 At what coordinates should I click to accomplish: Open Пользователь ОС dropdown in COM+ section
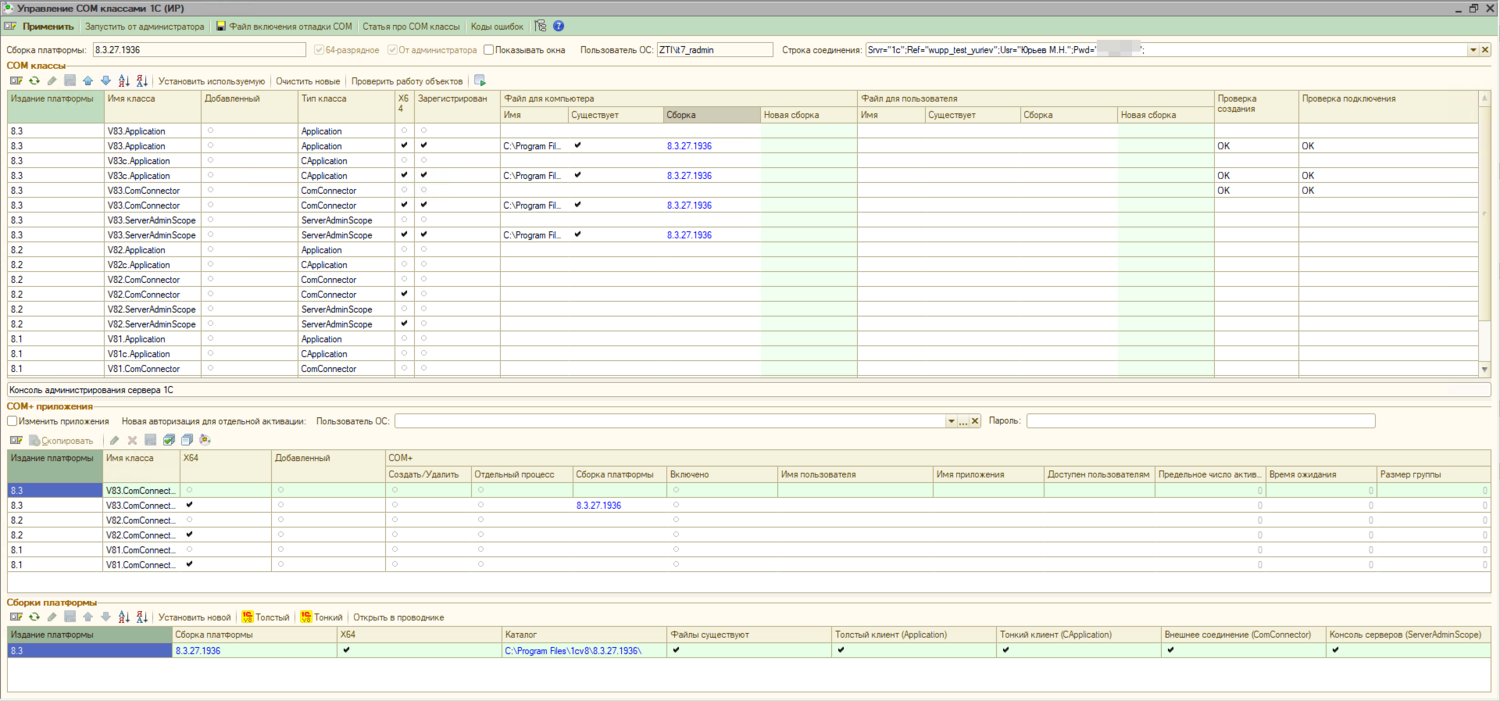click(951, 421)
